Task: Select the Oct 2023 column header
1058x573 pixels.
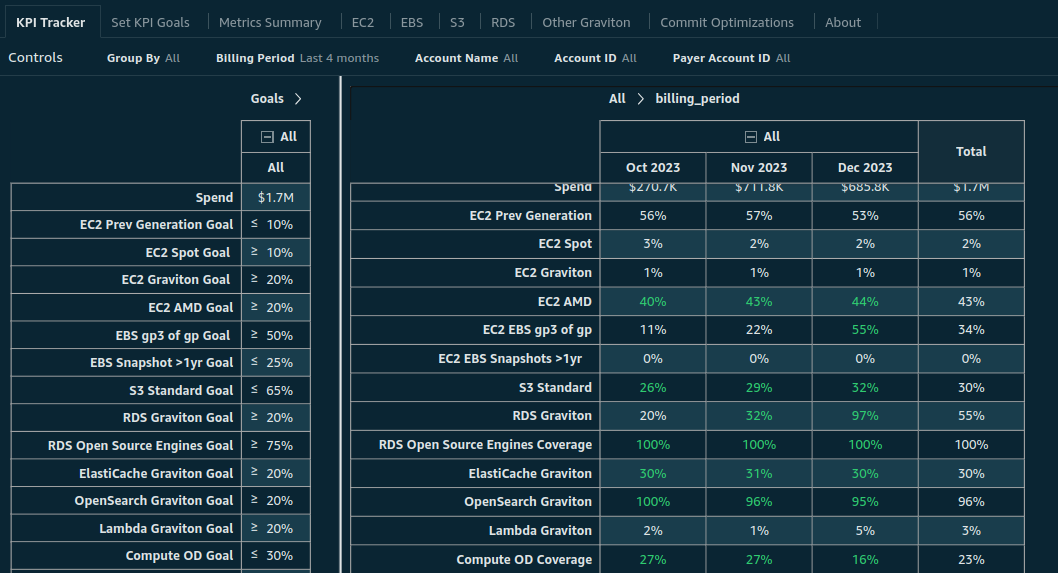Action: tap(652, 168)
